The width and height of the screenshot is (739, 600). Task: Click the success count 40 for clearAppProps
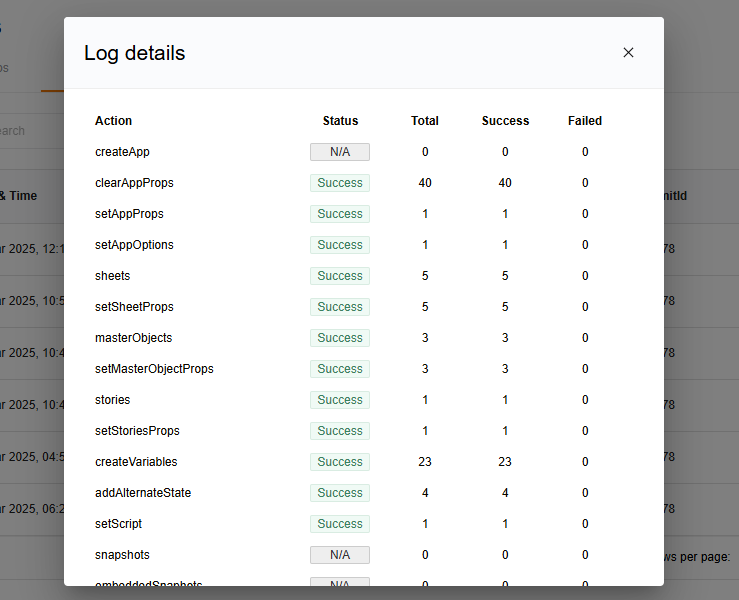pos(505,183)
